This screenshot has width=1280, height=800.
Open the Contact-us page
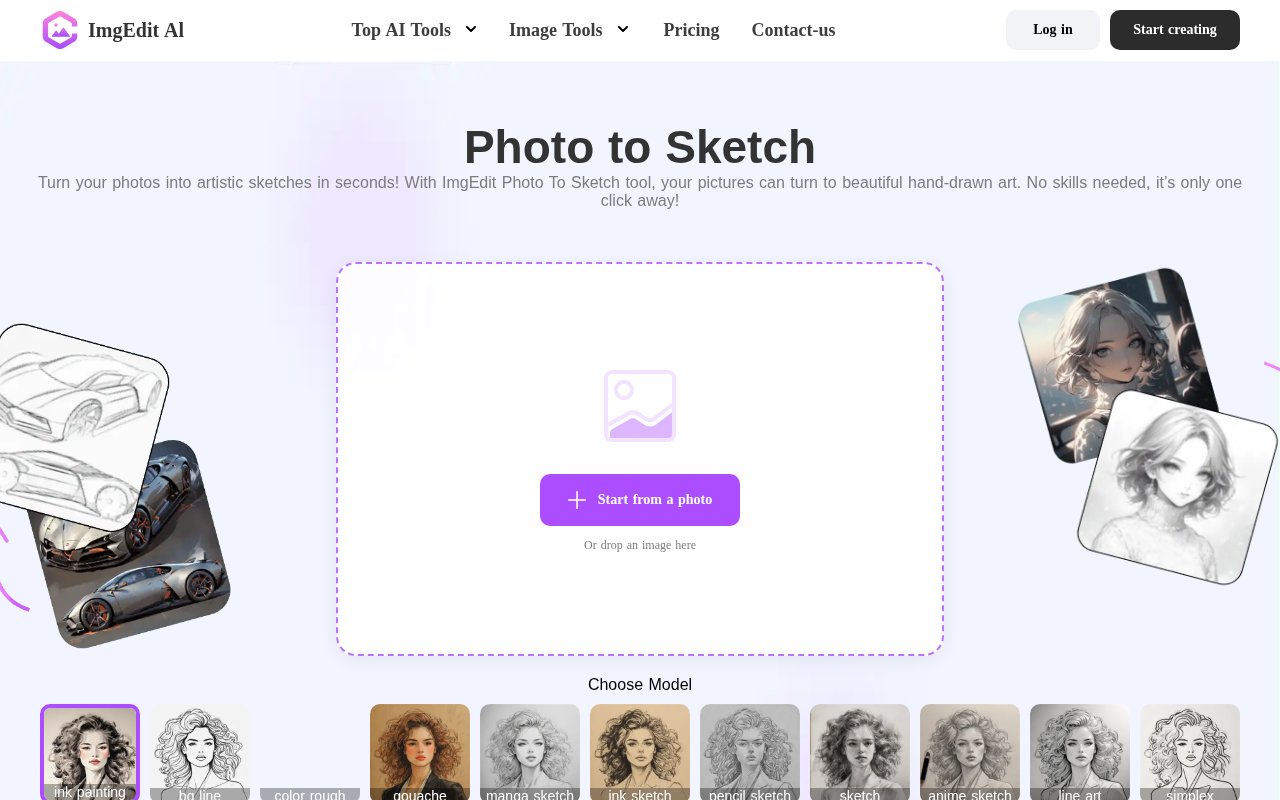(793, 30)
